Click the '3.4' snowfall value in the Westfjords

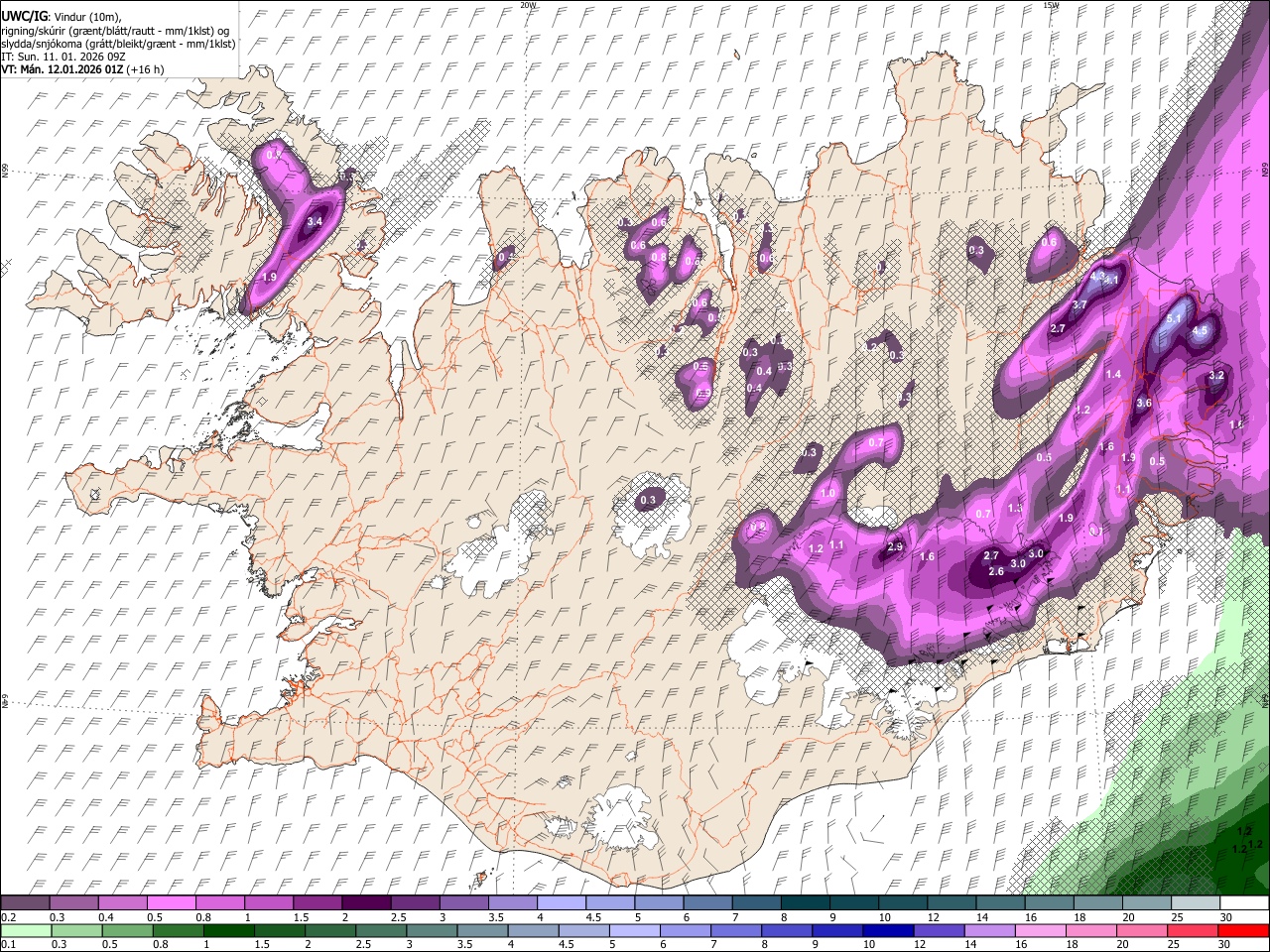[x=316, y=222]
